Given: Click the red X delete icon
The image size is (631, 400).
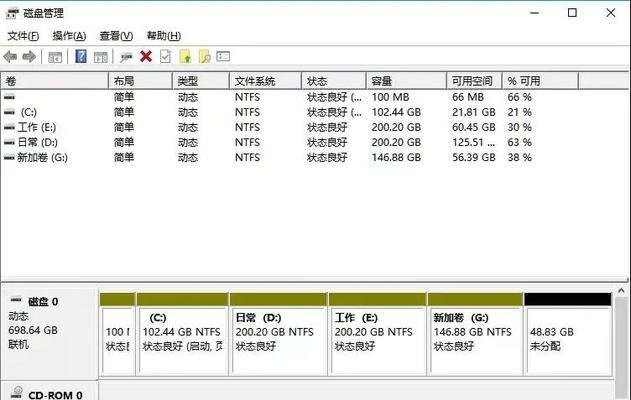Looking at the screenshot, I should click(x=146, y=56).
